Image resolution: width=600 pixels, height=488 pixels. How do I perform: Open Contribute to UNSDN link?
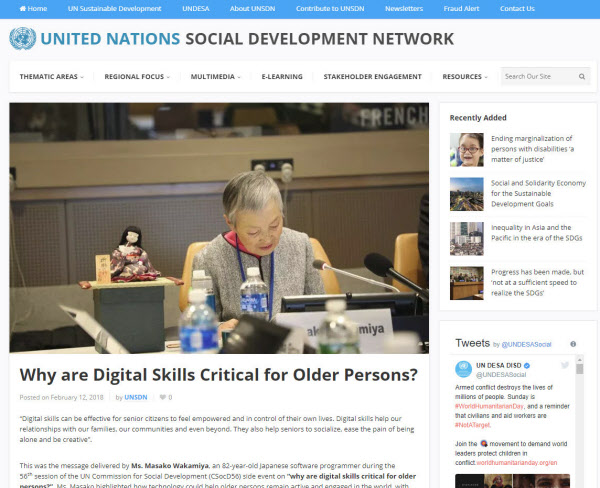[x=330, y=8]
